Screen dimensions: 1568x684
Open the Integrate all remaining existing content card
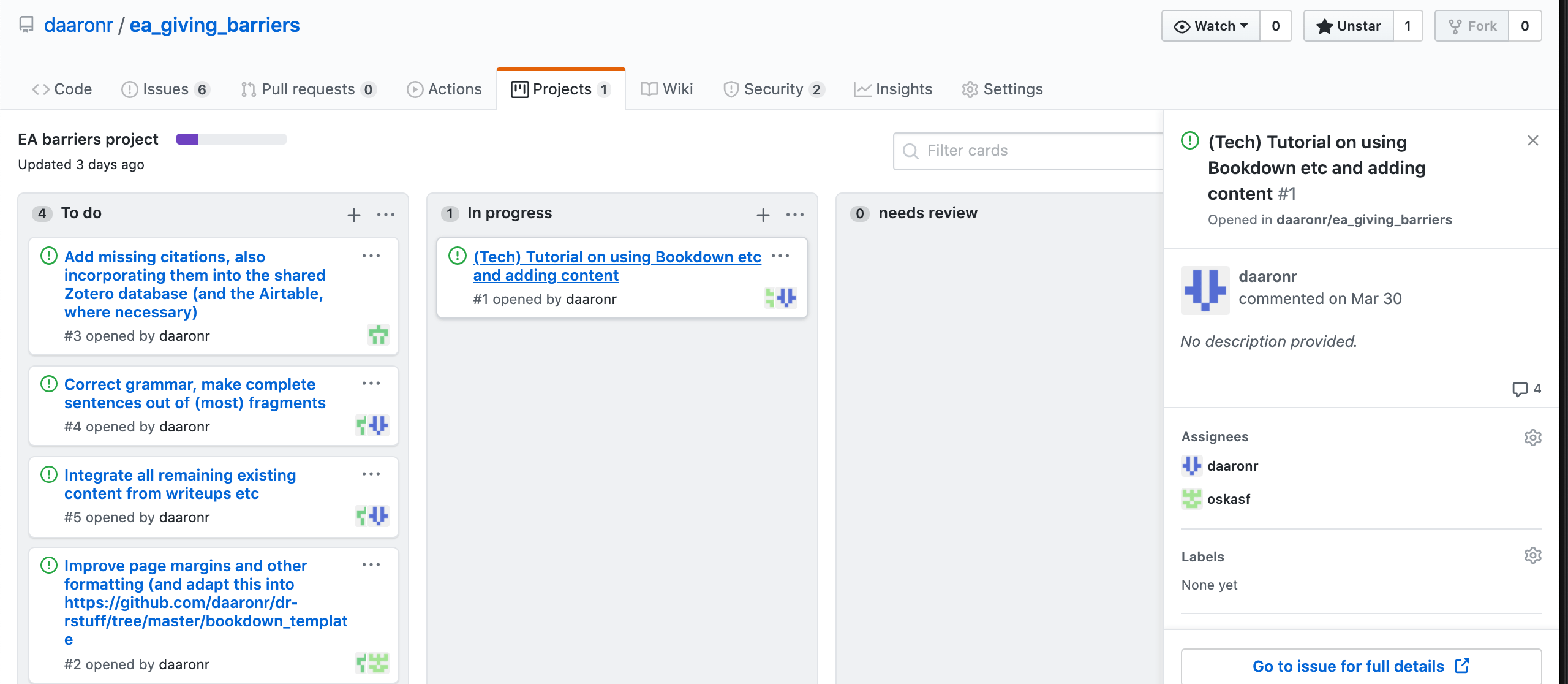coord(180,484)
